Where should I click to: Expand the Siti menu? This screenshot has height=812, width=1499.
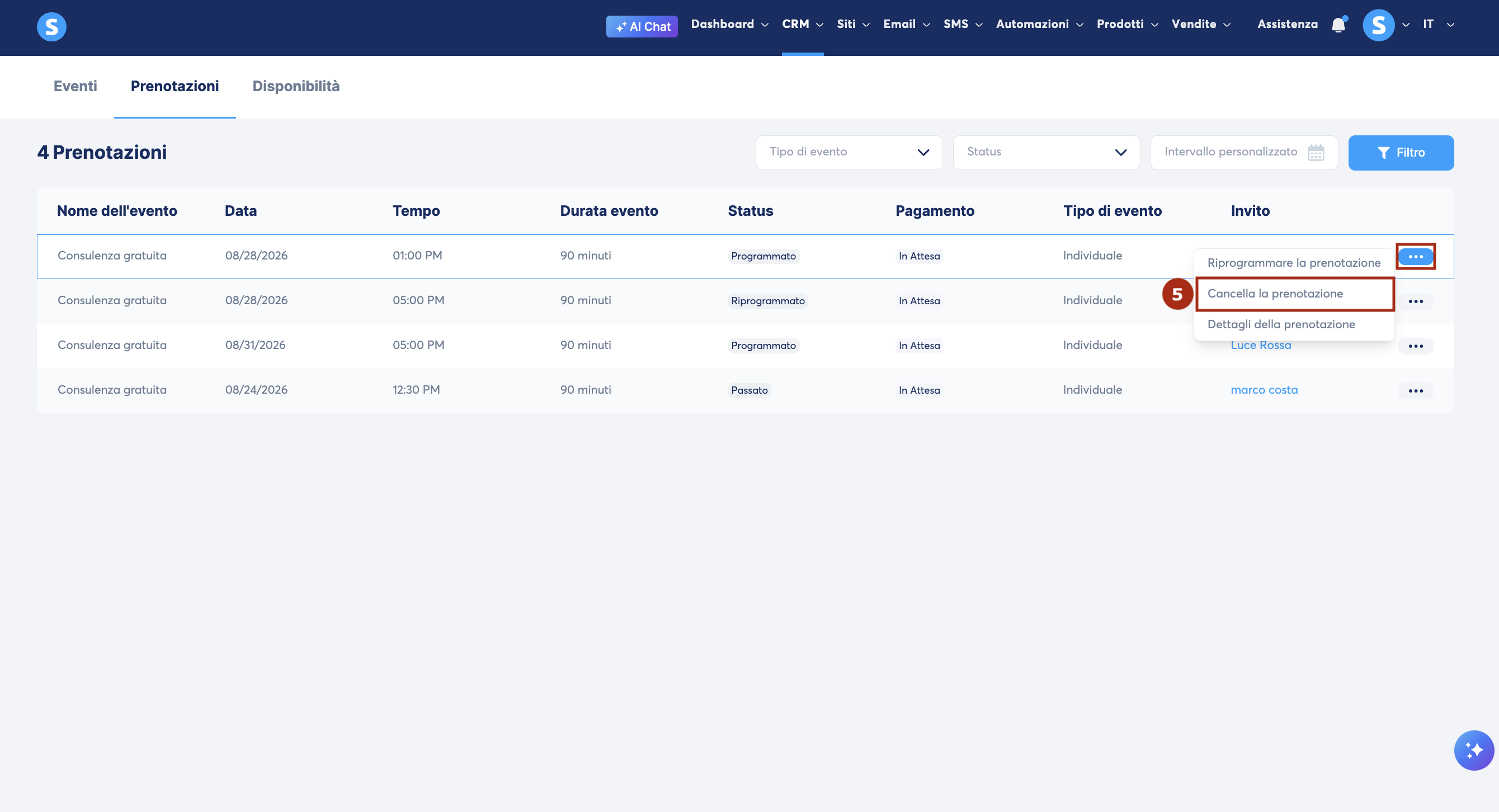(x=853, y=24)
